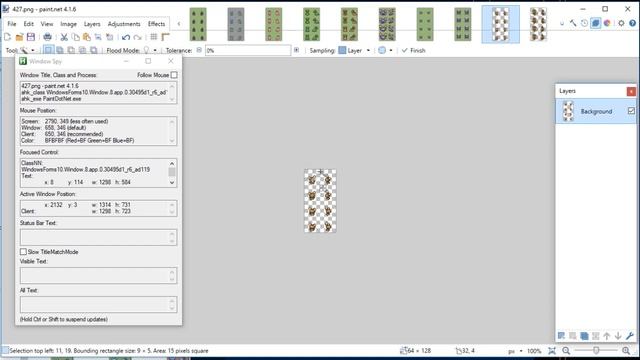This screenshot has width=640, height=360.
Task: Click Zoom to Window icon
Action: click(552, 351)
